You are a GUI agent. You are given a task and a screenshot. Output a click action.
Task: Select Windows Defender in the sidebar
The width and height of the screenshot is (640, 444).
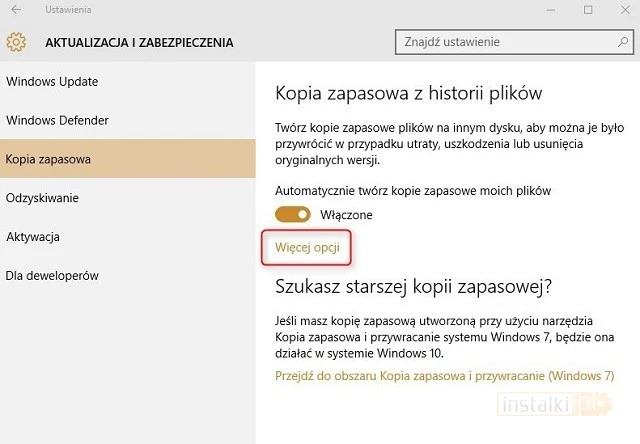pyautogui.click(x=57, y=121)
